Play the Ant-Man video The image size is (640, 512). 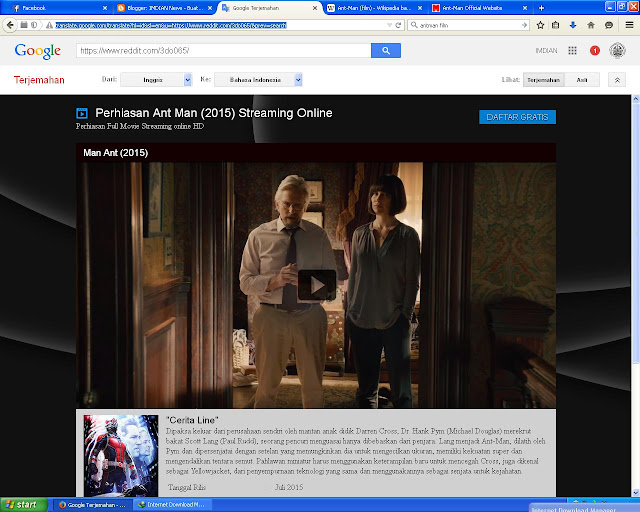pos(318,284)
